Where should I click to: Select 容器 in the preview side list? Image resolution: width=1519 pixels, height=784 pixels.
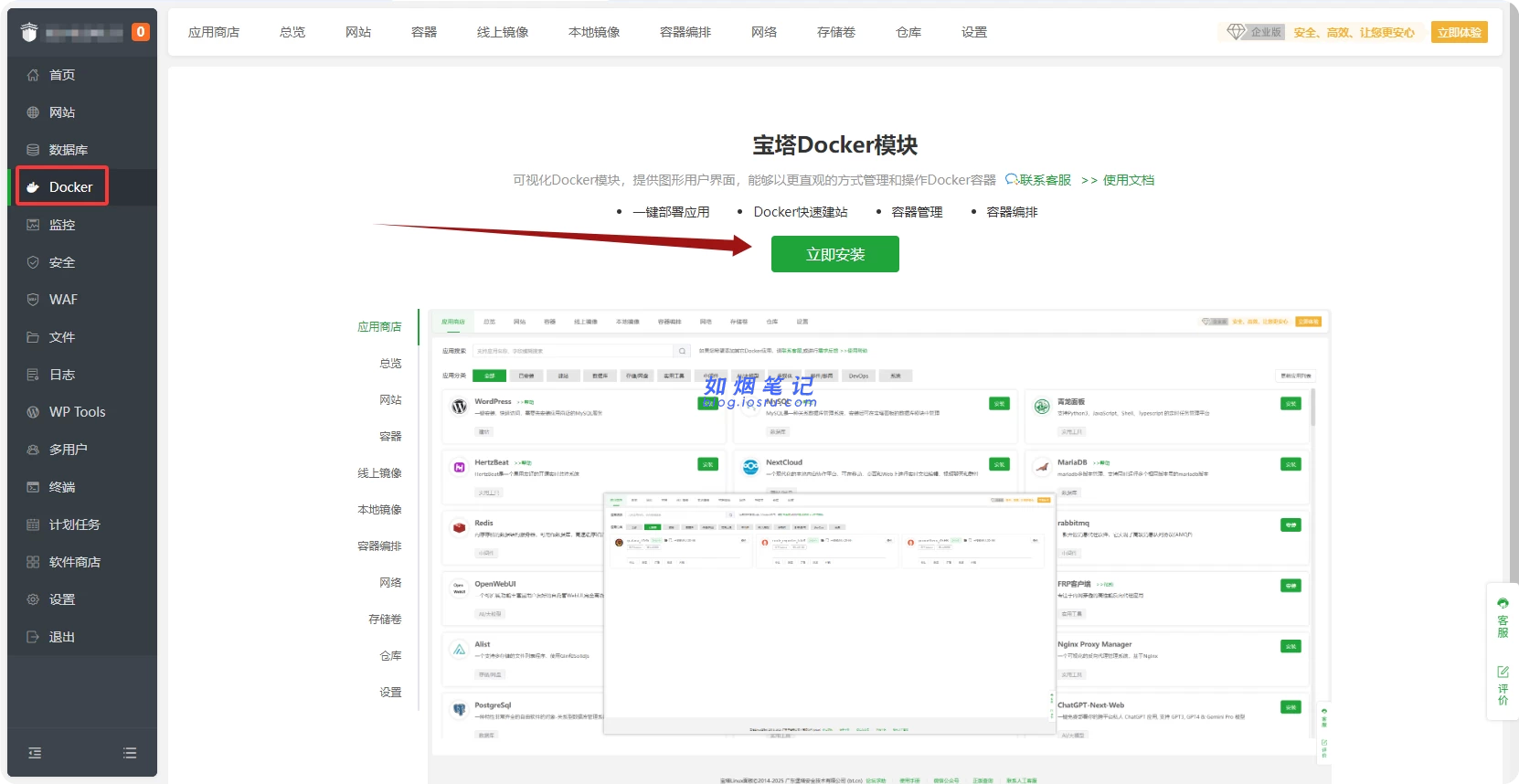point(390,437)
